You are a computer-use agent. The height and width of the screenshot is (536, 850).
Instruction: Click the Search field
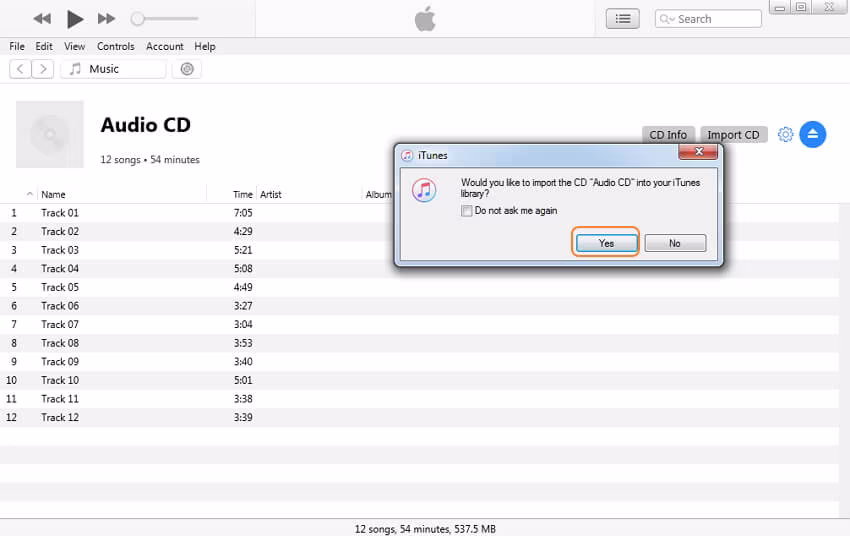[x=708, y=19]
